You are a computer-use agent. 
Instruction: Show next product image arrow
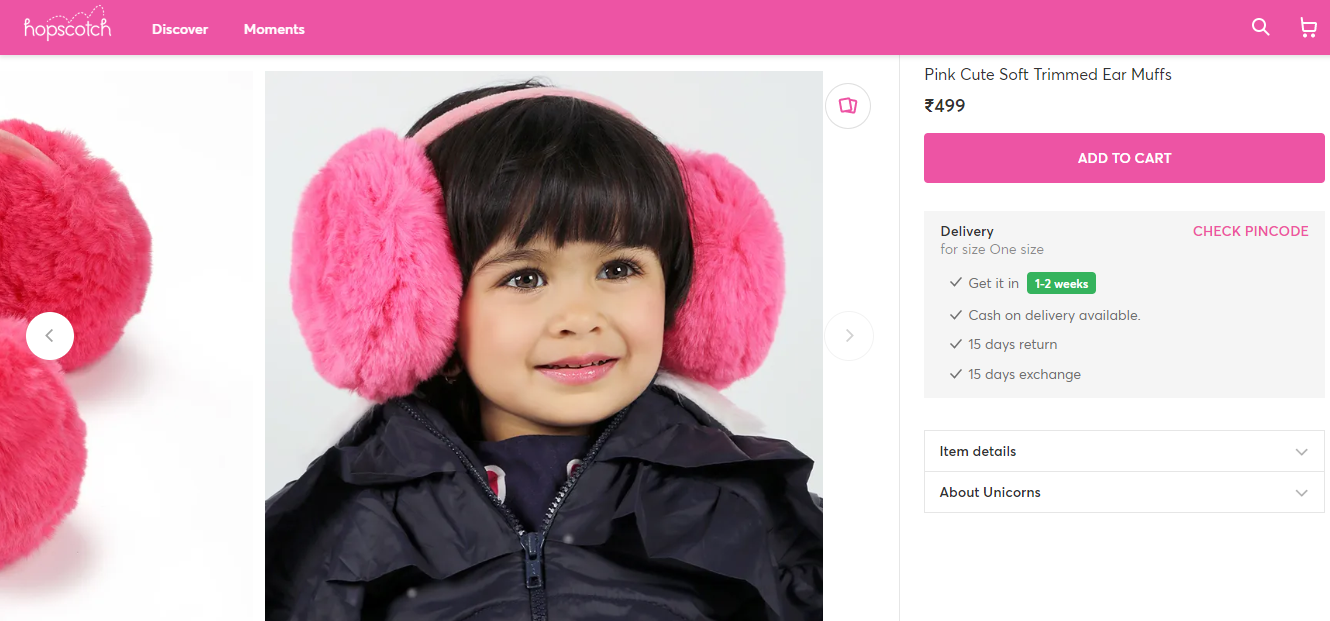pos(849,336)
